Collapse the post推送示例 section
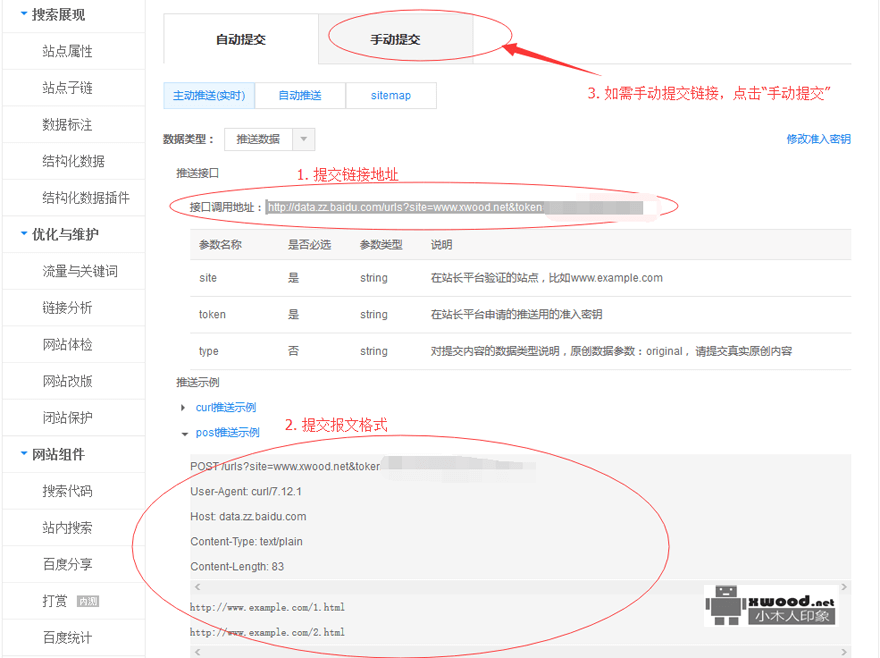880x658 pixels. tap(227, 432)
